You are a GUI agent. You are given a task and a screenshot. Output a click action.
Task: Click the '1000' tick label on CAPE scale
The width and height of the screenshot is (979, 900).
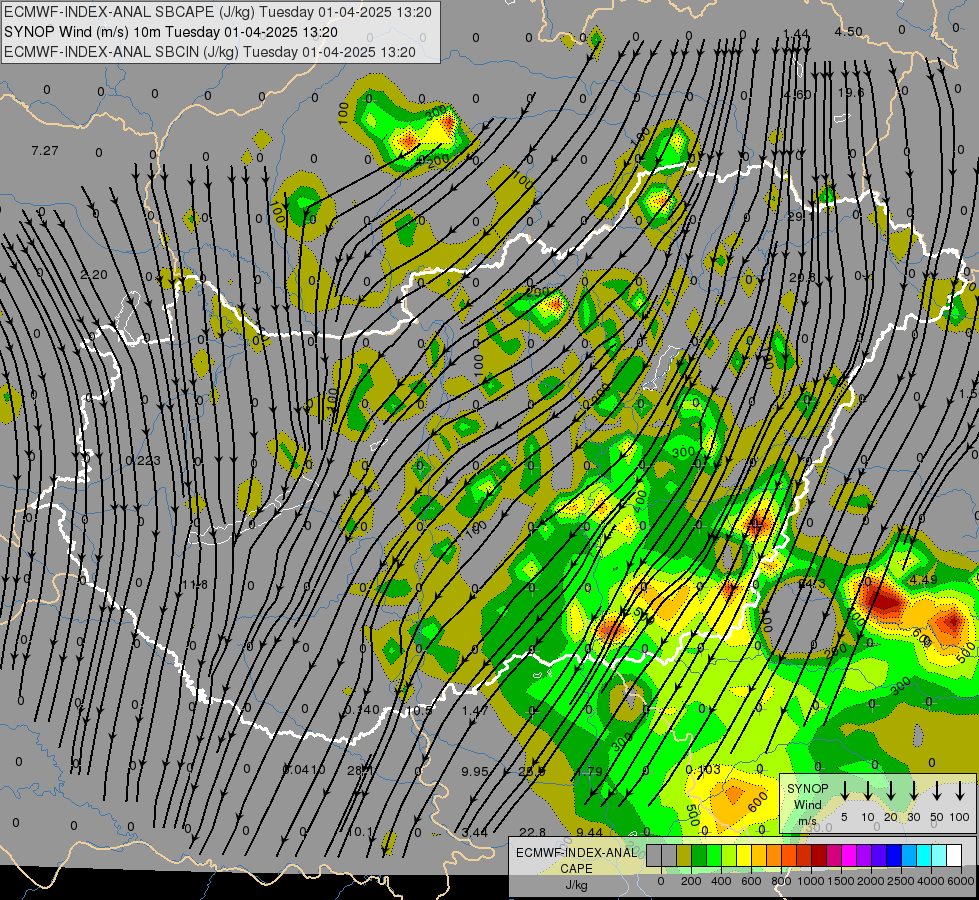click(x=810, y=881)
